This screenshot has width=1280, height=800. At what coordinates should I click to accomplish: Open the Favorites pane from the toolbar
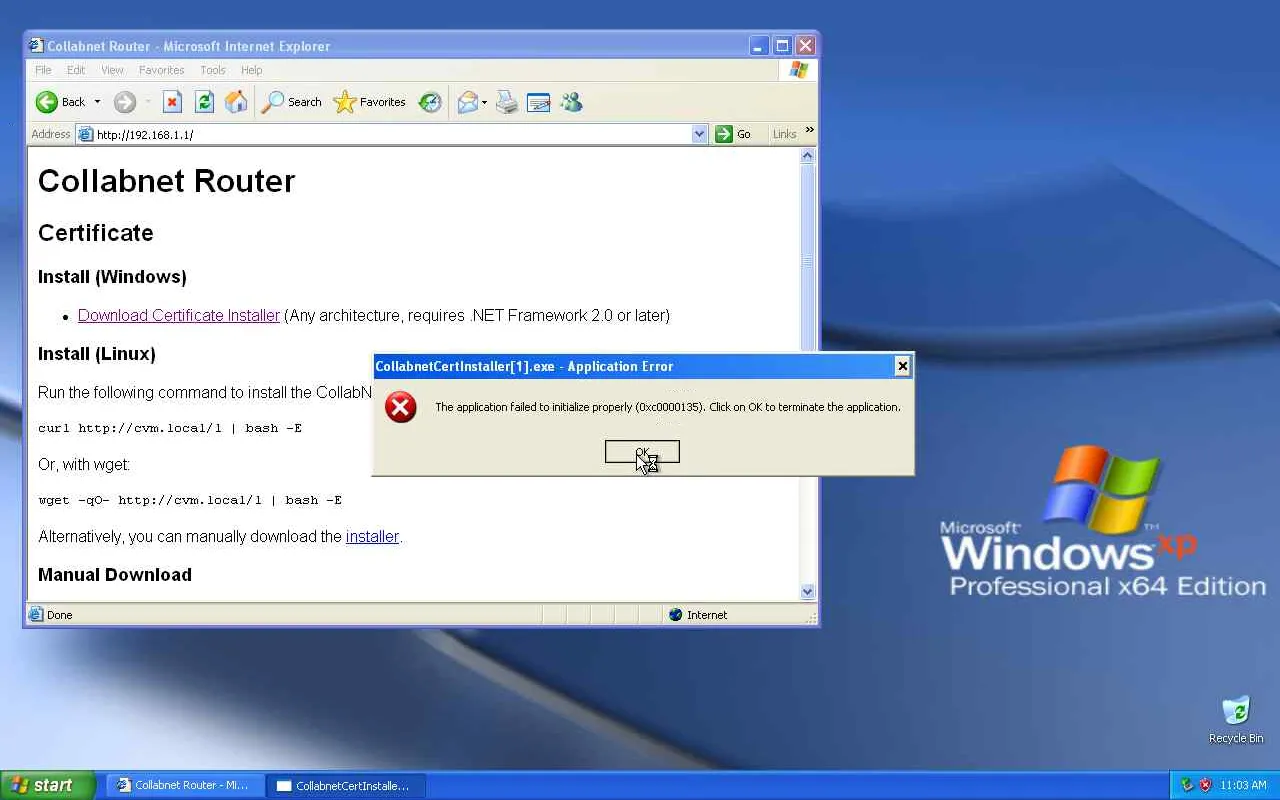coord(369,102)
